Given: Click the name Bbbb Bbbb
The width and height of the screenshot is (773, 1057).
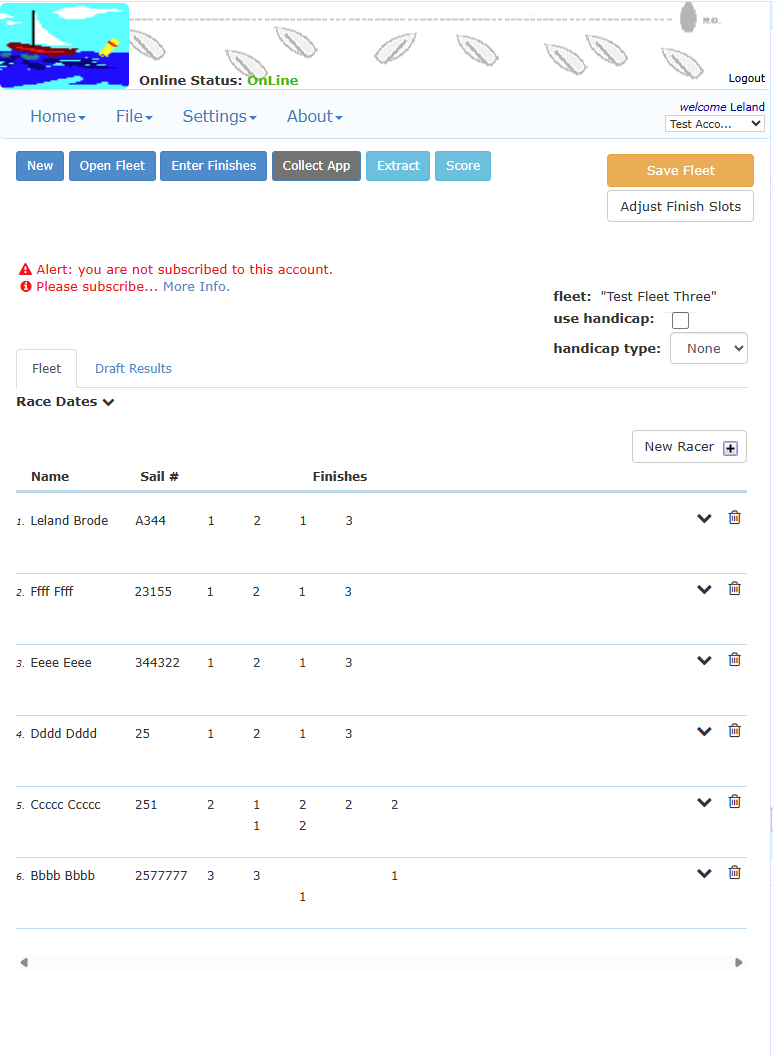Looking at the screenshot, I should click(x=63, y=876).
